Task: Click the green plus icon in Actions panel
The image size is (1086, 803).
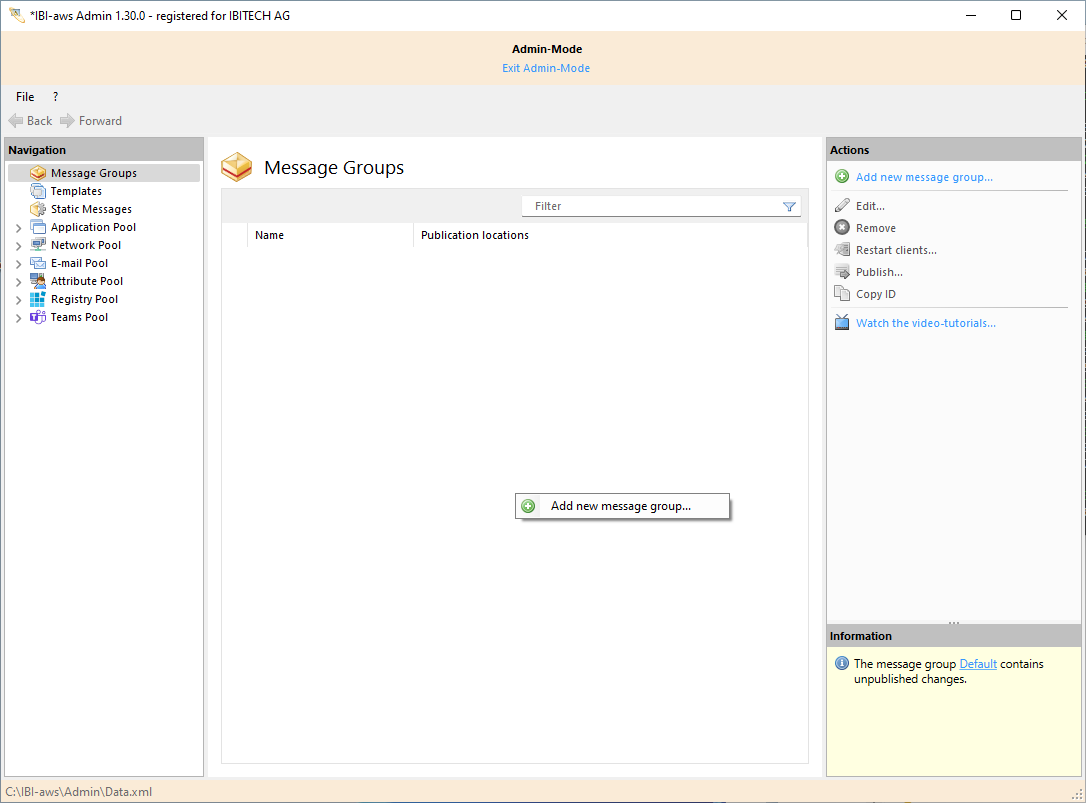Action: tap(842, 177)
